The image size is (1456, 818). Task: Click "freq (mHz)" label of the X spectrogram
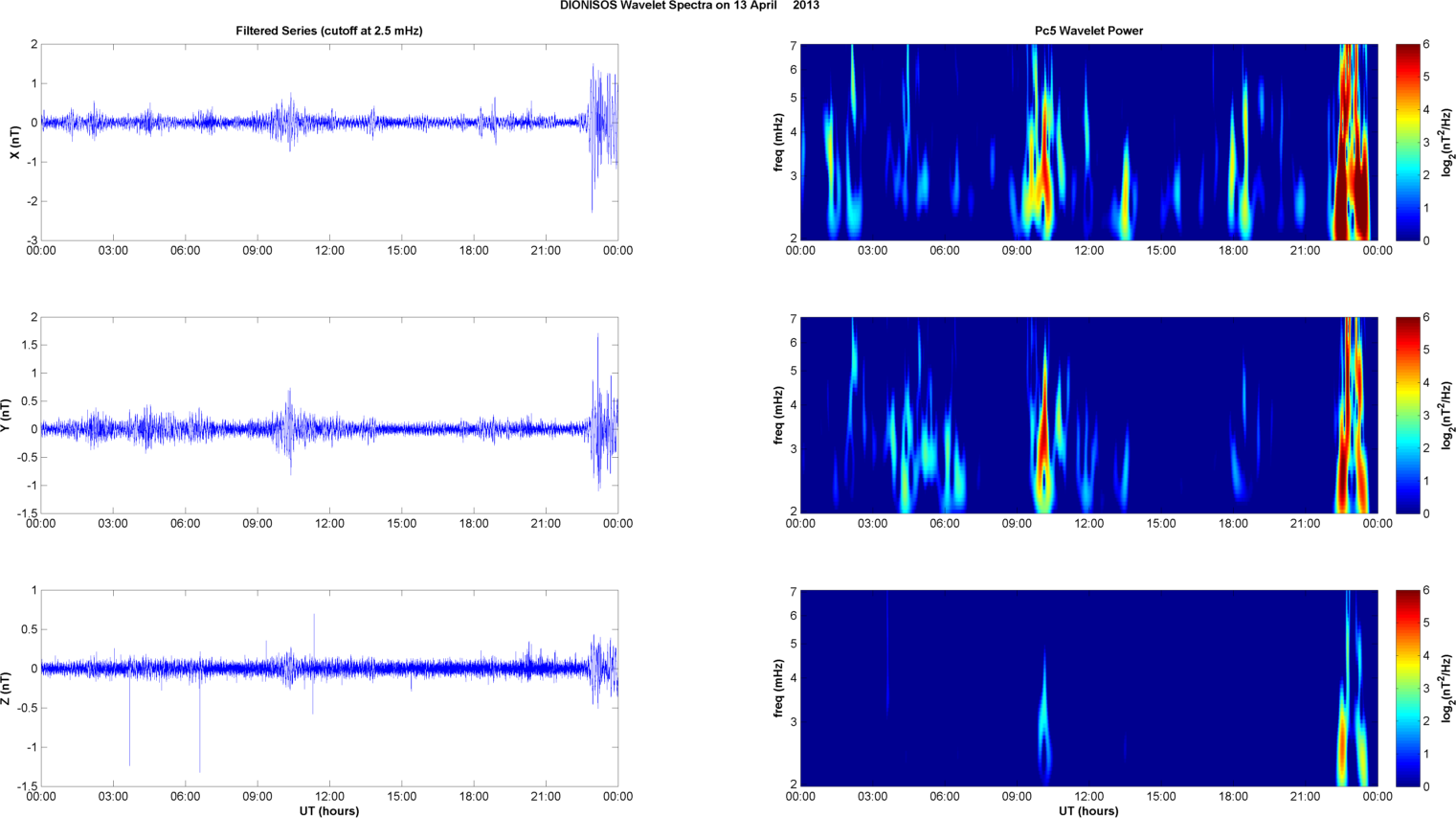(x=779, y=143)
